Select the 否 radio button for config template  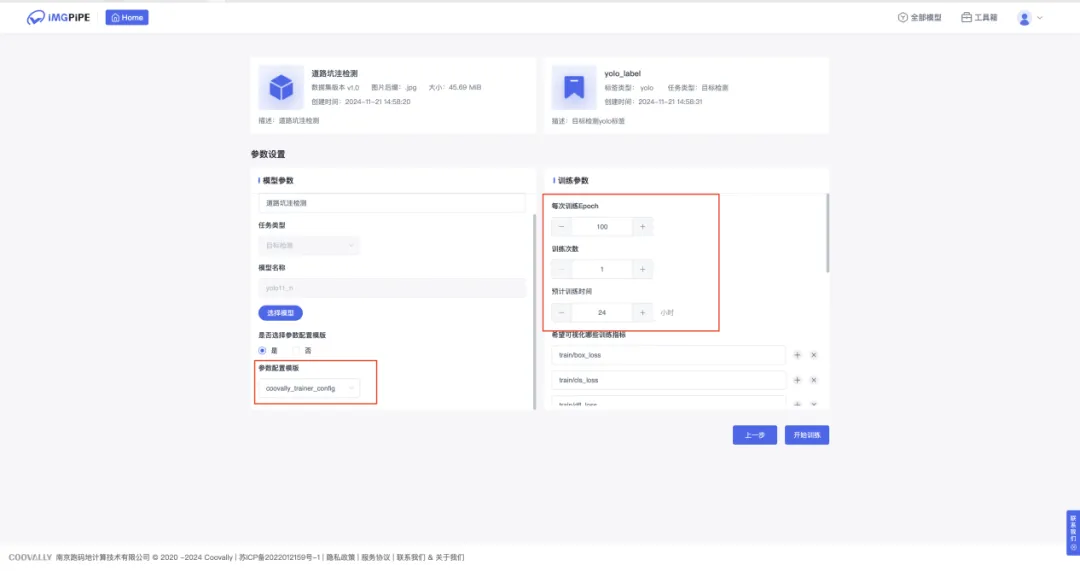pos(296,351)
